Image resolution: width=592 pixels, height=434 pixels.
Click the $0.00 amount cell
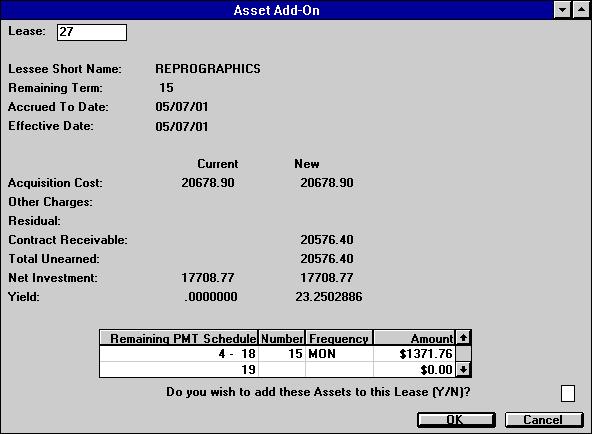(x=414, y=369)
